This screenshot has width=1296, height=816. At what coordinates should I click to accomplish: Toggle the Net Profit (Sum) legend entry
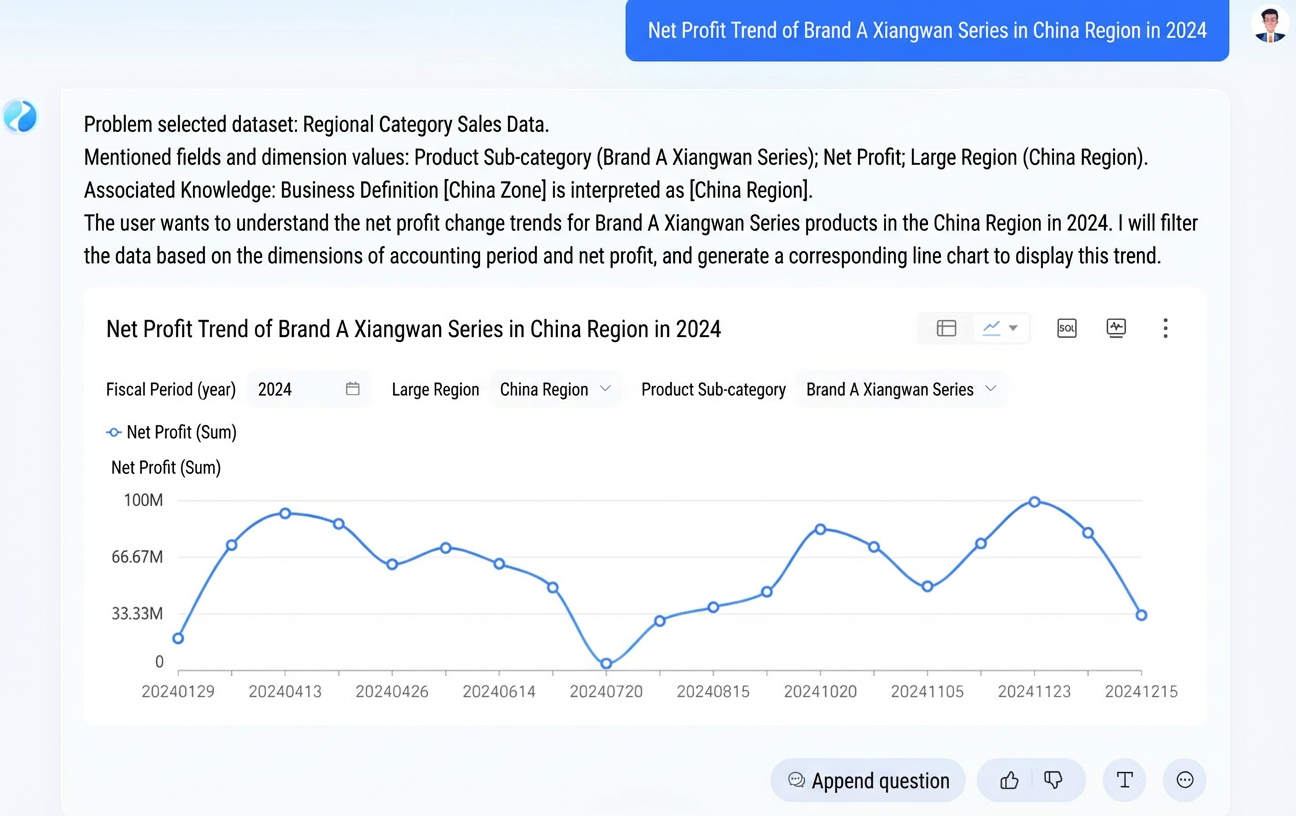[x=171, y=432]
